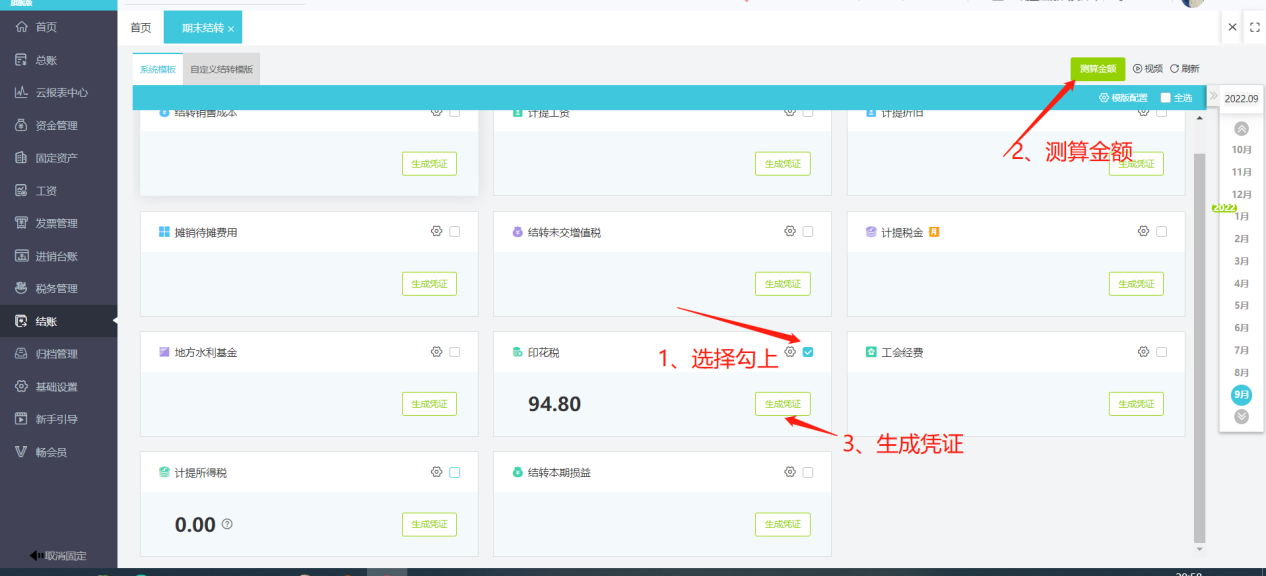Screen dimensions: 1266x576
Task: Play the 视频 tutorial
Action: pos(1147,69)
